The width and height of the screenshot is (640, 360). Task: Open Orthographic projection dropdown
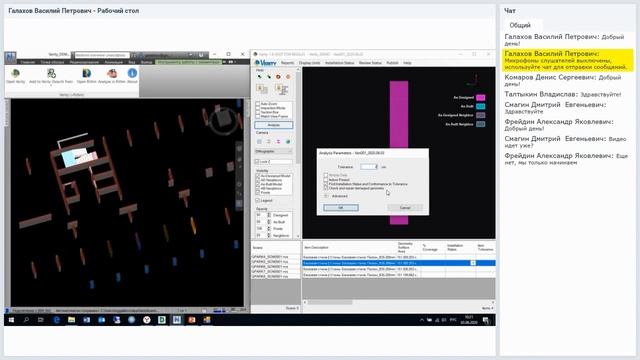[273, 151]
